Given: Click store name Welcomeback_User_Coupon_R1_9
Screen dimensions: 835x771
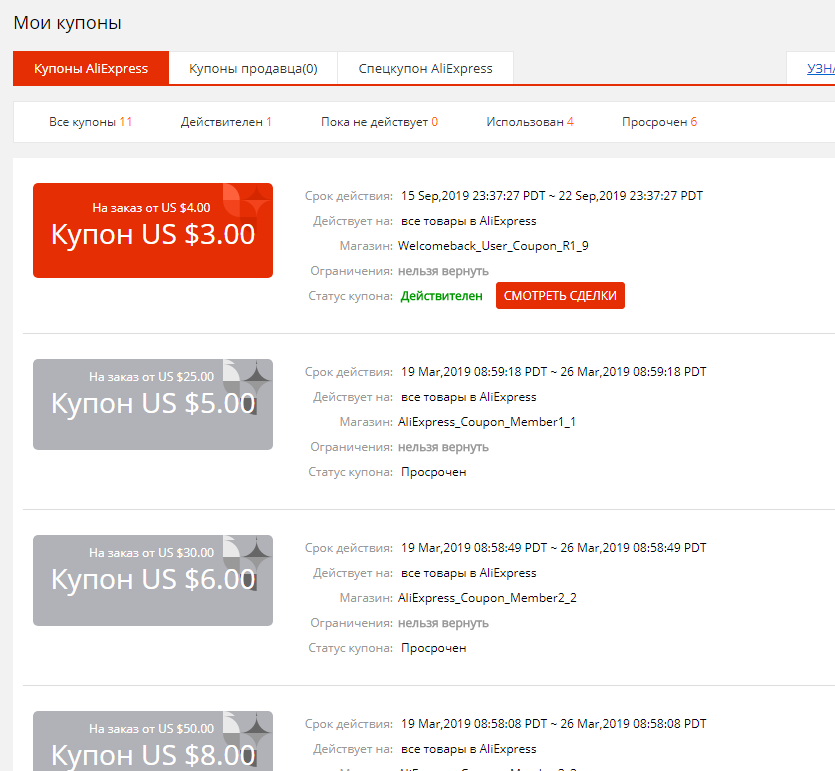Looking at the screenshot, I should (493, 246).
